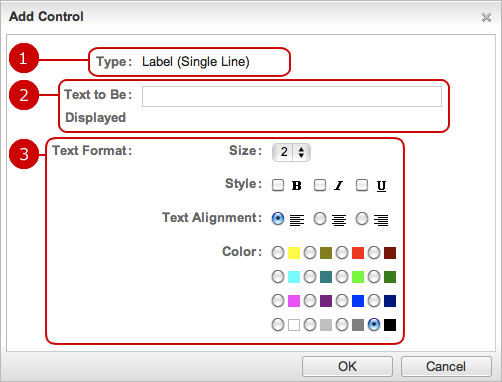This screenshot has height=382, width=502.
Task: Select the bright blue color swatch
Action: 358,301
